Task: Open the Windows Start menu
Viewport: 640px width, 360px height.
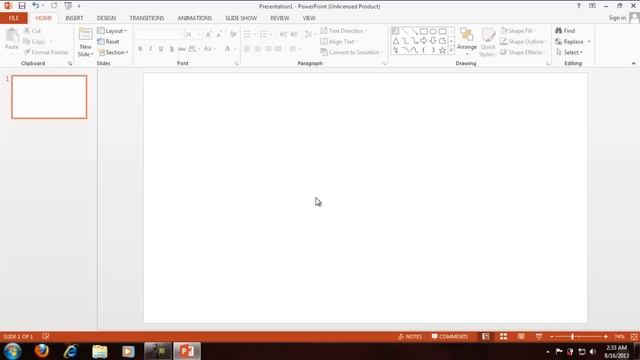Action: pos(13,351)
